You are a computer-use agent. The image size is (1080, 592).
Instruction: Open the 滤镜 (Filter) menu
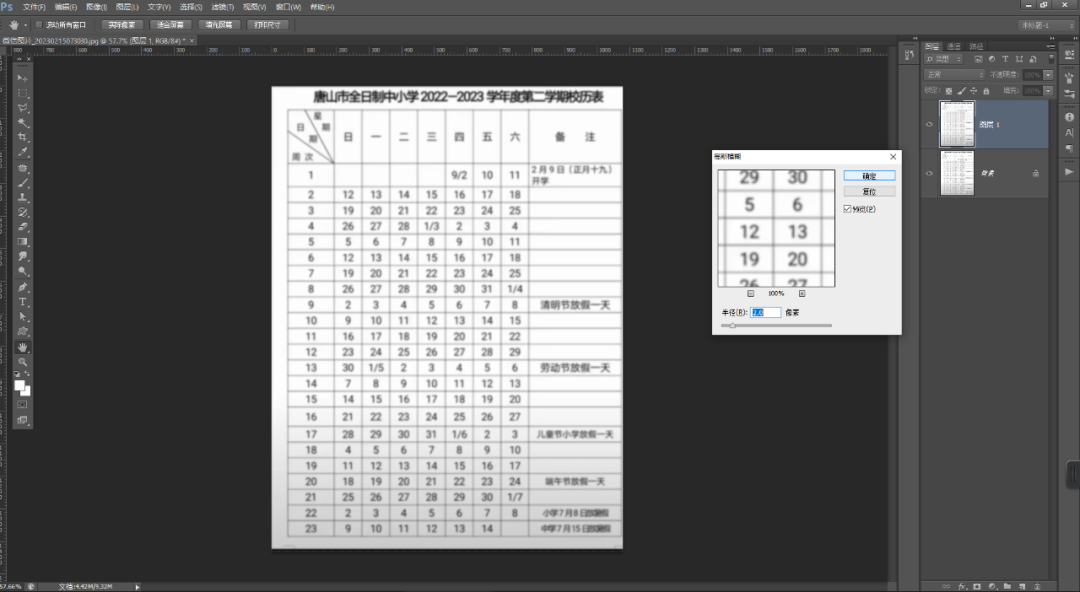click(223, 7)
